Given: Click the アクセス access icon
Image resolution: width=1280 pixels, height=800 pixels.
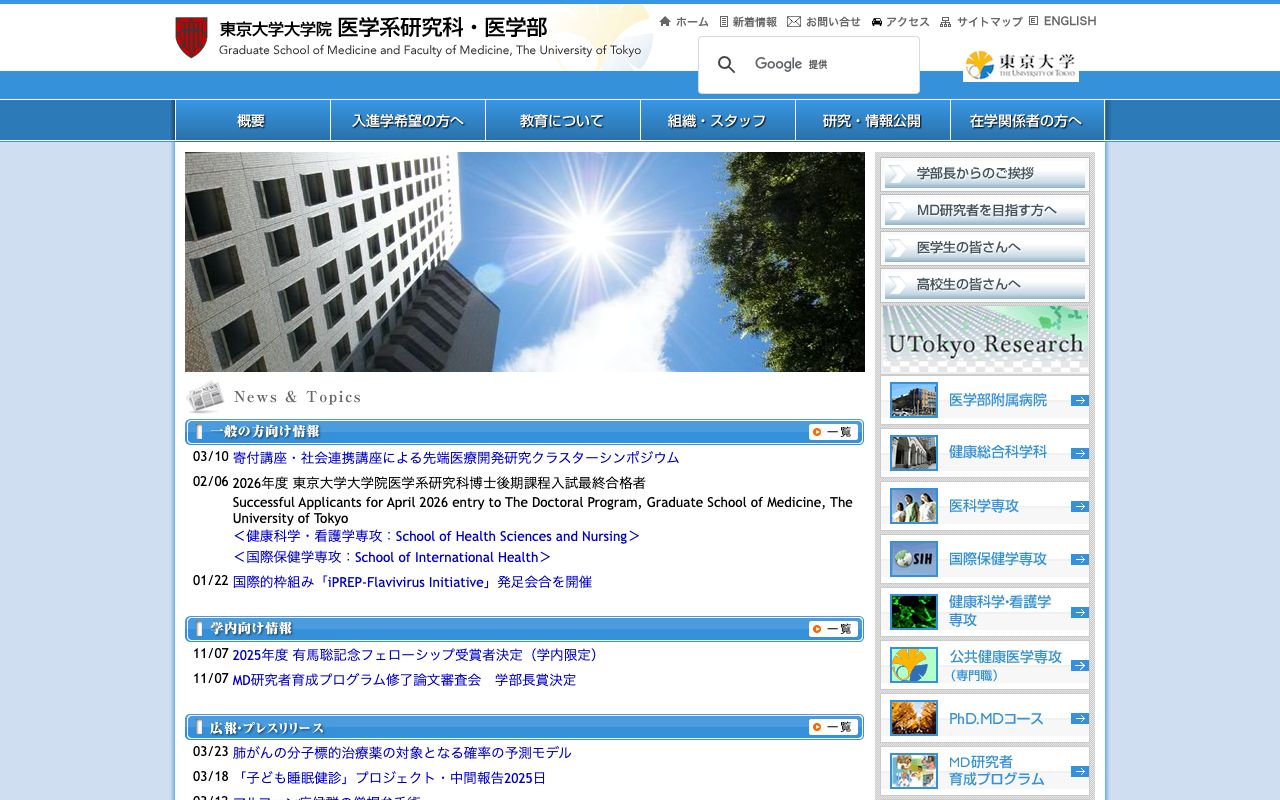Looking at the screenshot, I should click(x=876, y=21).
